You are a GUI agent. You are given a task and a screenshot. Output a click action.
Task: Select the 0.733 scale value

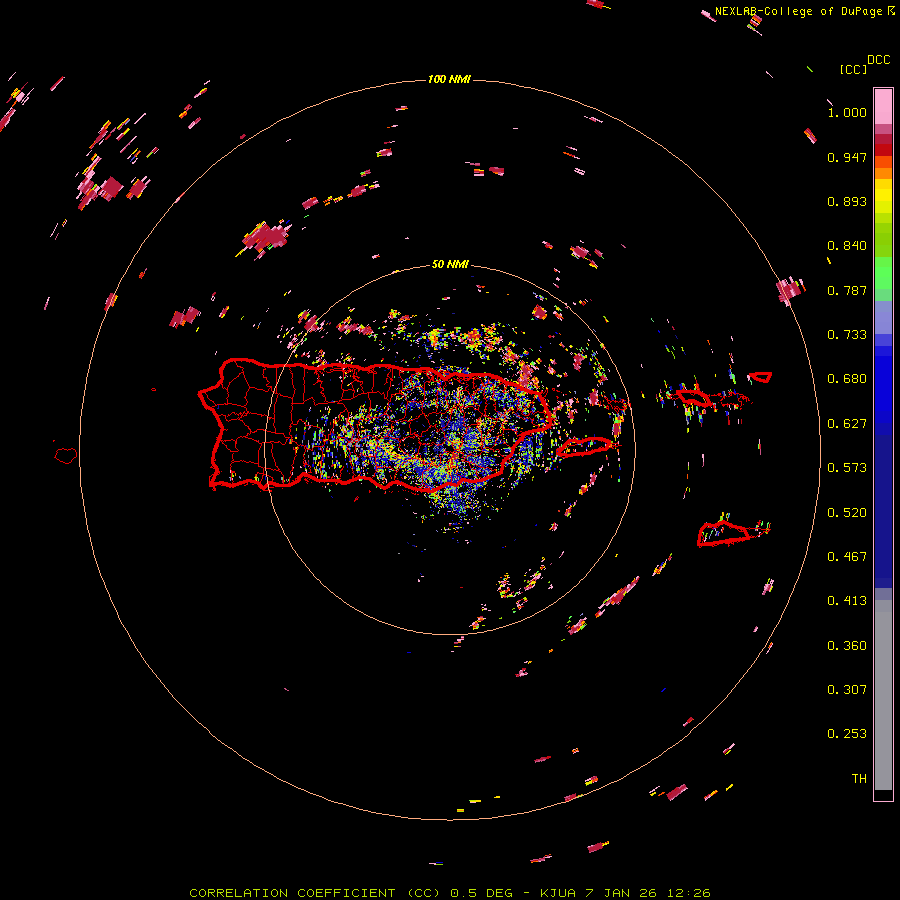coord(847,335)
